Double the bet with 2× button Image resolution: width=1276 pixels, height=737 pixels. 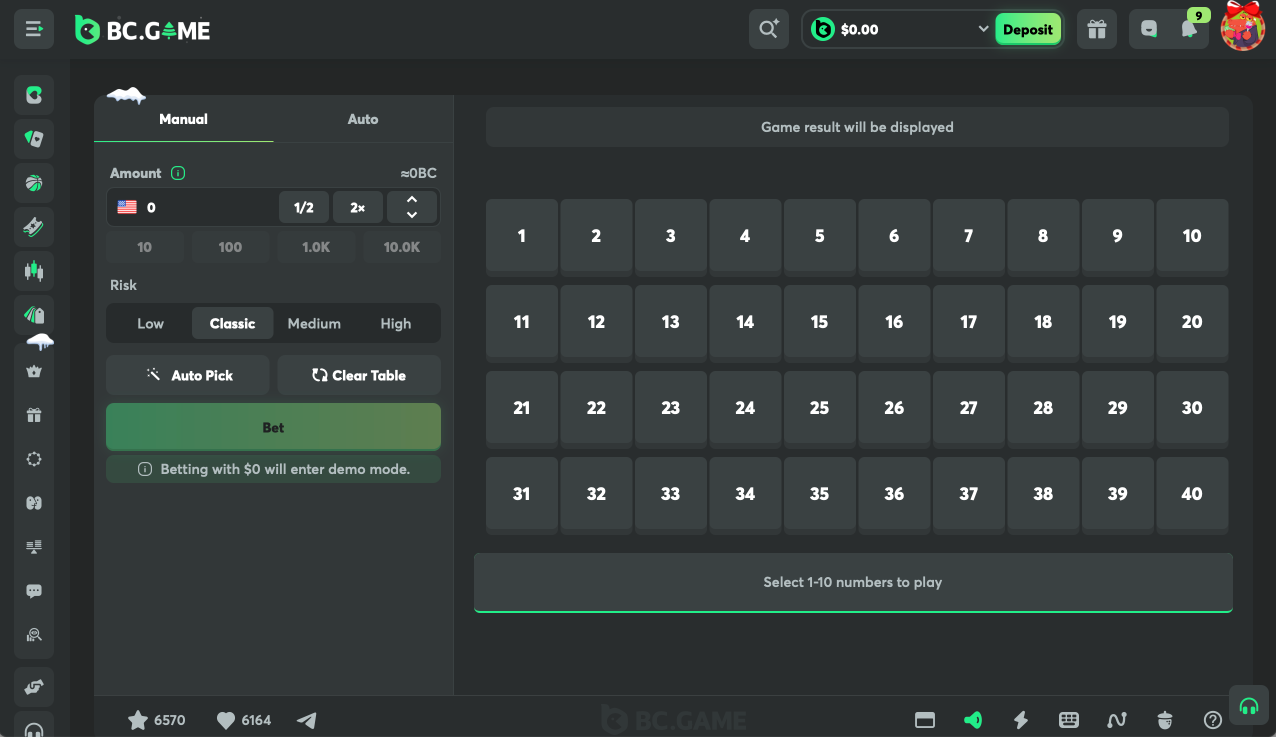358,207
